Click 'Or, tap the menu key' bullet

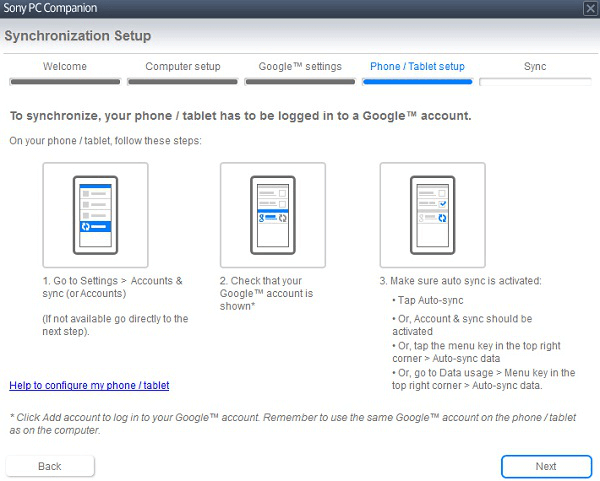pos(476,352)
